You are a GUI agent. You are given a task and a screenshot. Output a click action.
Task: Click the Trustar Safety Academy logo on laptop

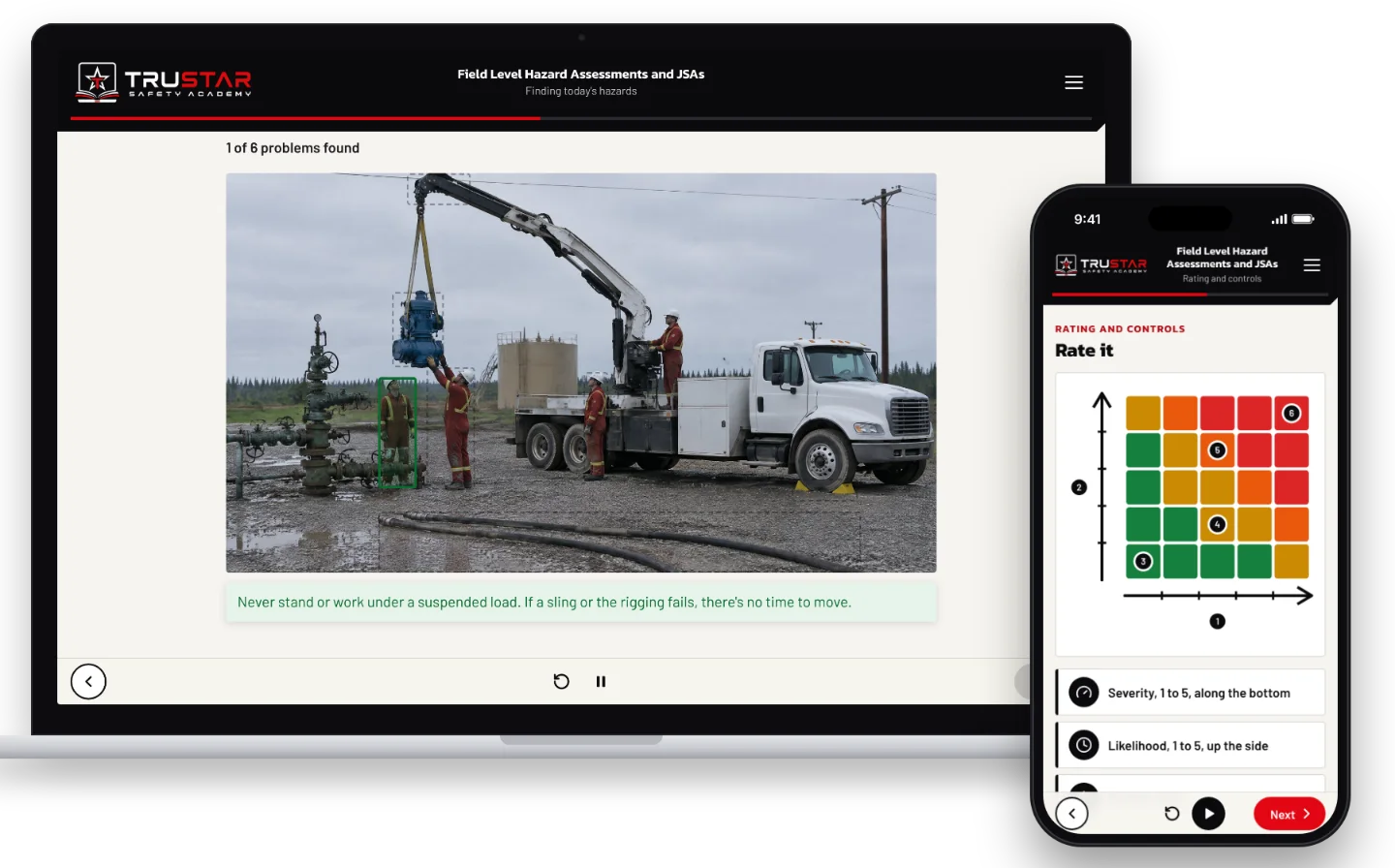pos(165,81)
